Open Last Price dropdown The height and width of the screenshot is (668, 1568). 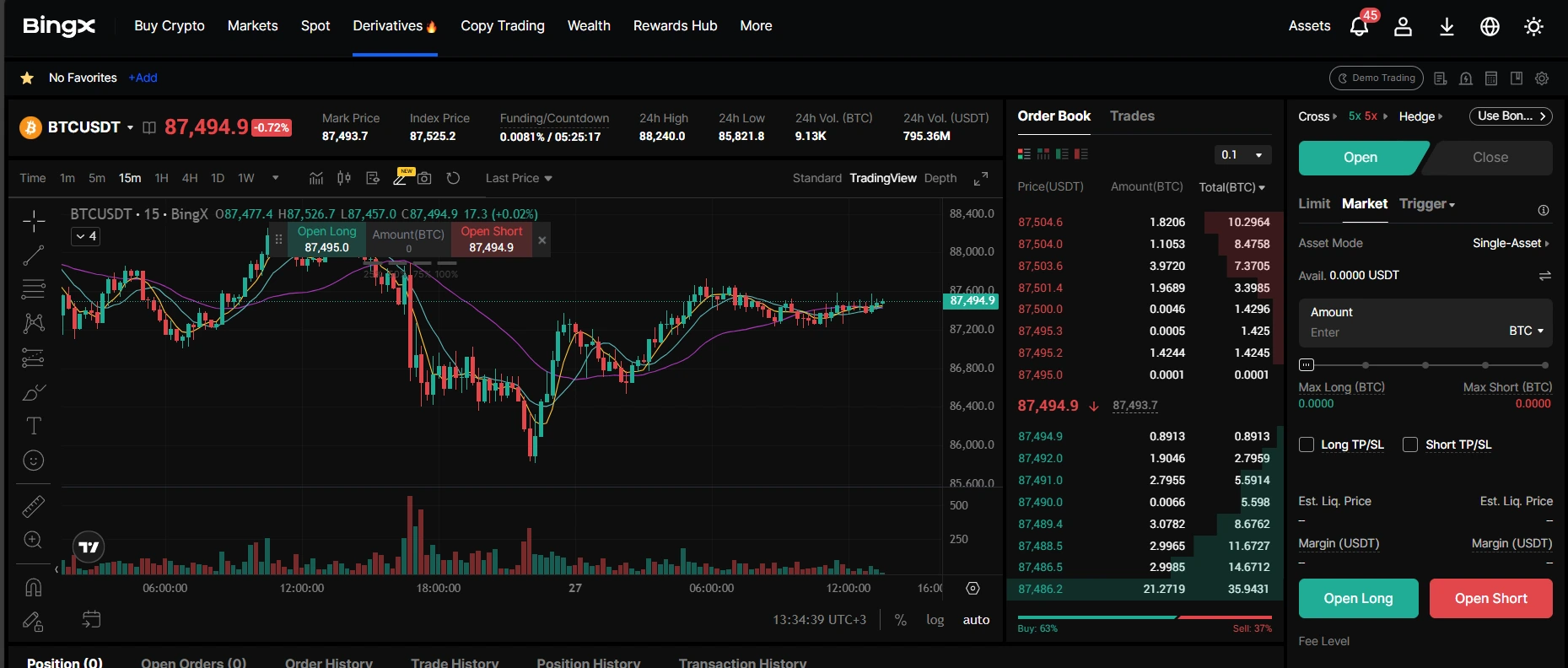pos(519,178)
